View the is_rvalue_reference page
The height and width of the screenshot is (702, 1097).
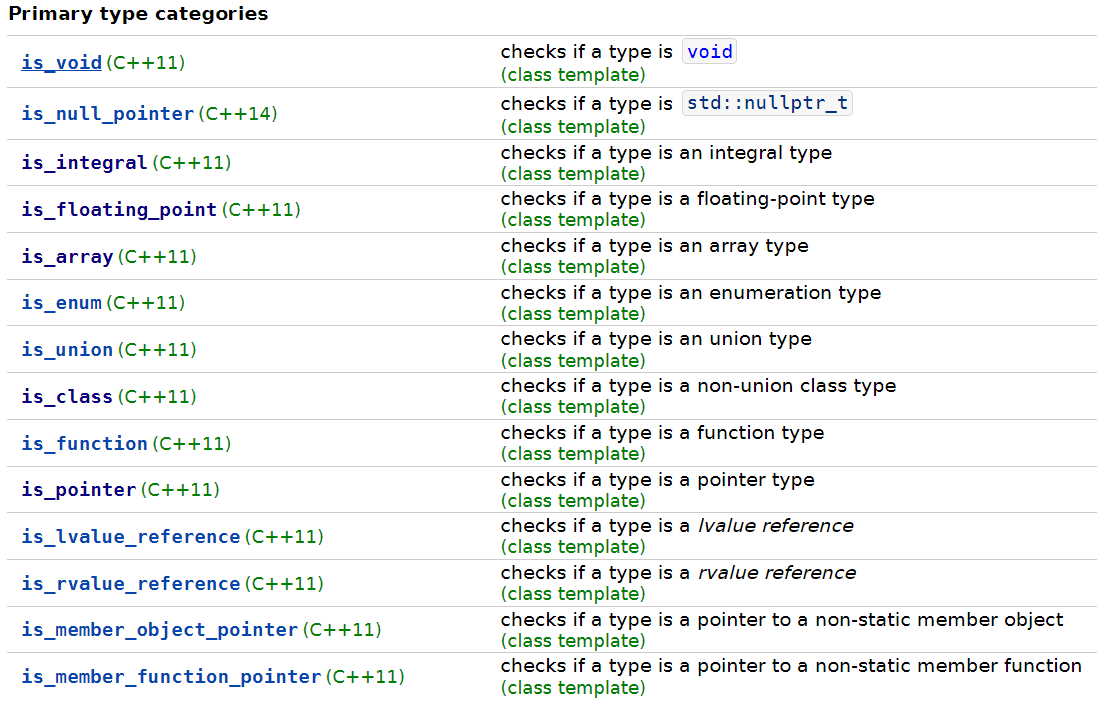pyautogui.click(x=130, y=584)
